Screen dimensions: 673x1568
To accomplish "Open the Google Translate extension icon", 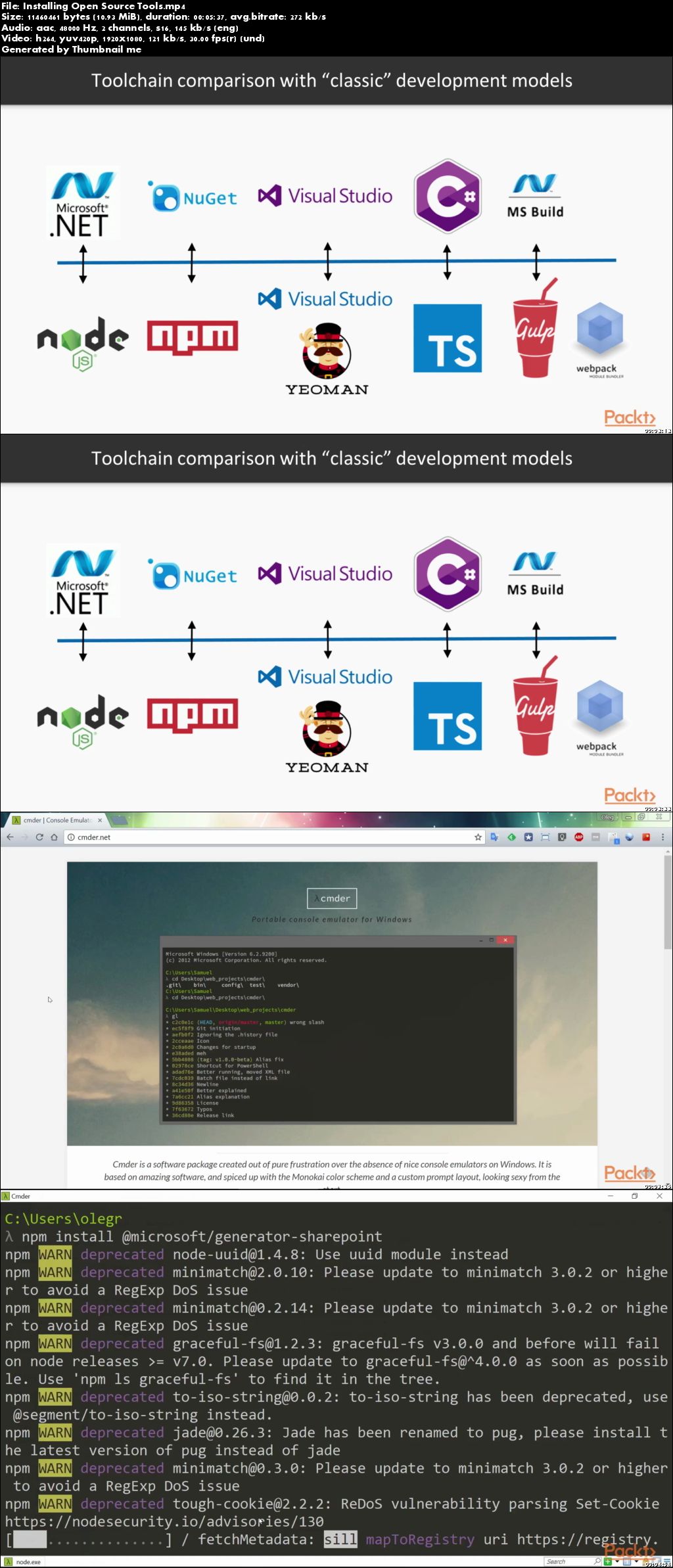I will click(x=494, y=837).
